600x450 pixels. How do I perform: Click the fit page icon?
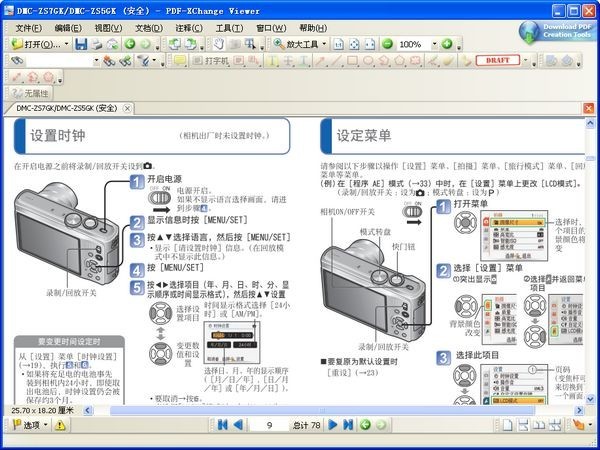click(x=354, y=44)
